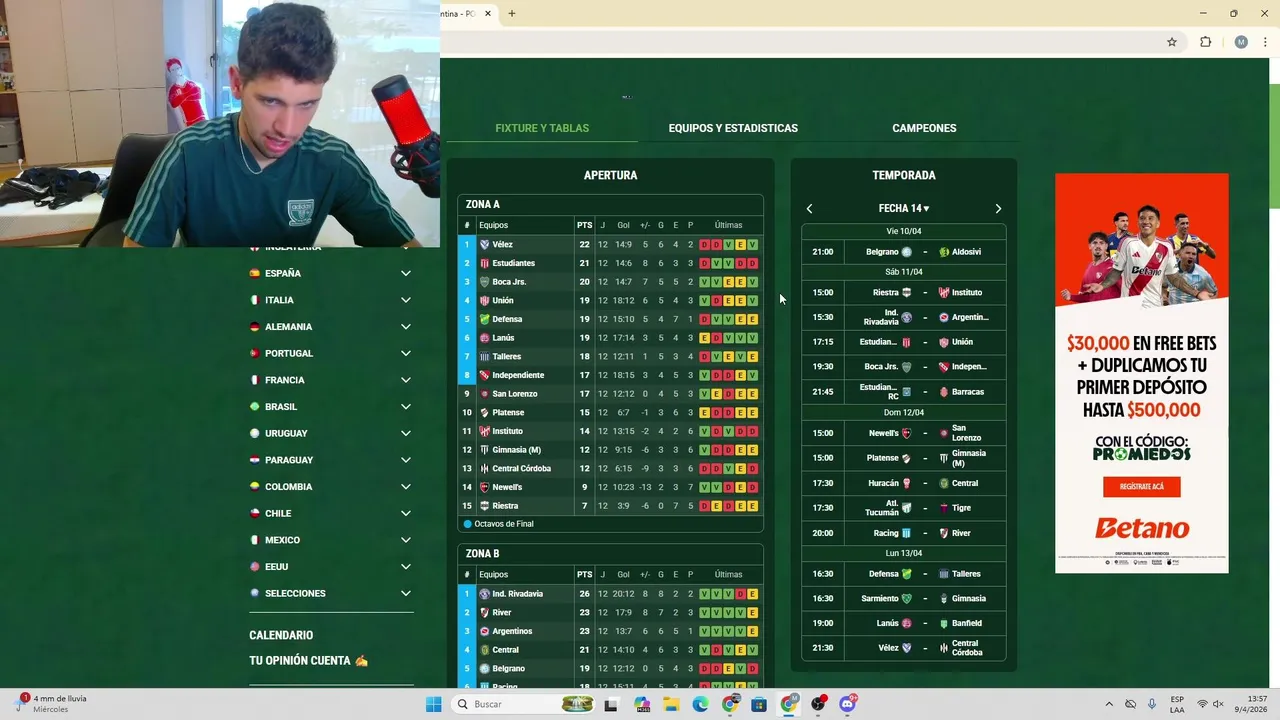Toggle the taskbar volume mute icon
The width and height of the screenshot is (1280, 720).
coord(1218,704)
